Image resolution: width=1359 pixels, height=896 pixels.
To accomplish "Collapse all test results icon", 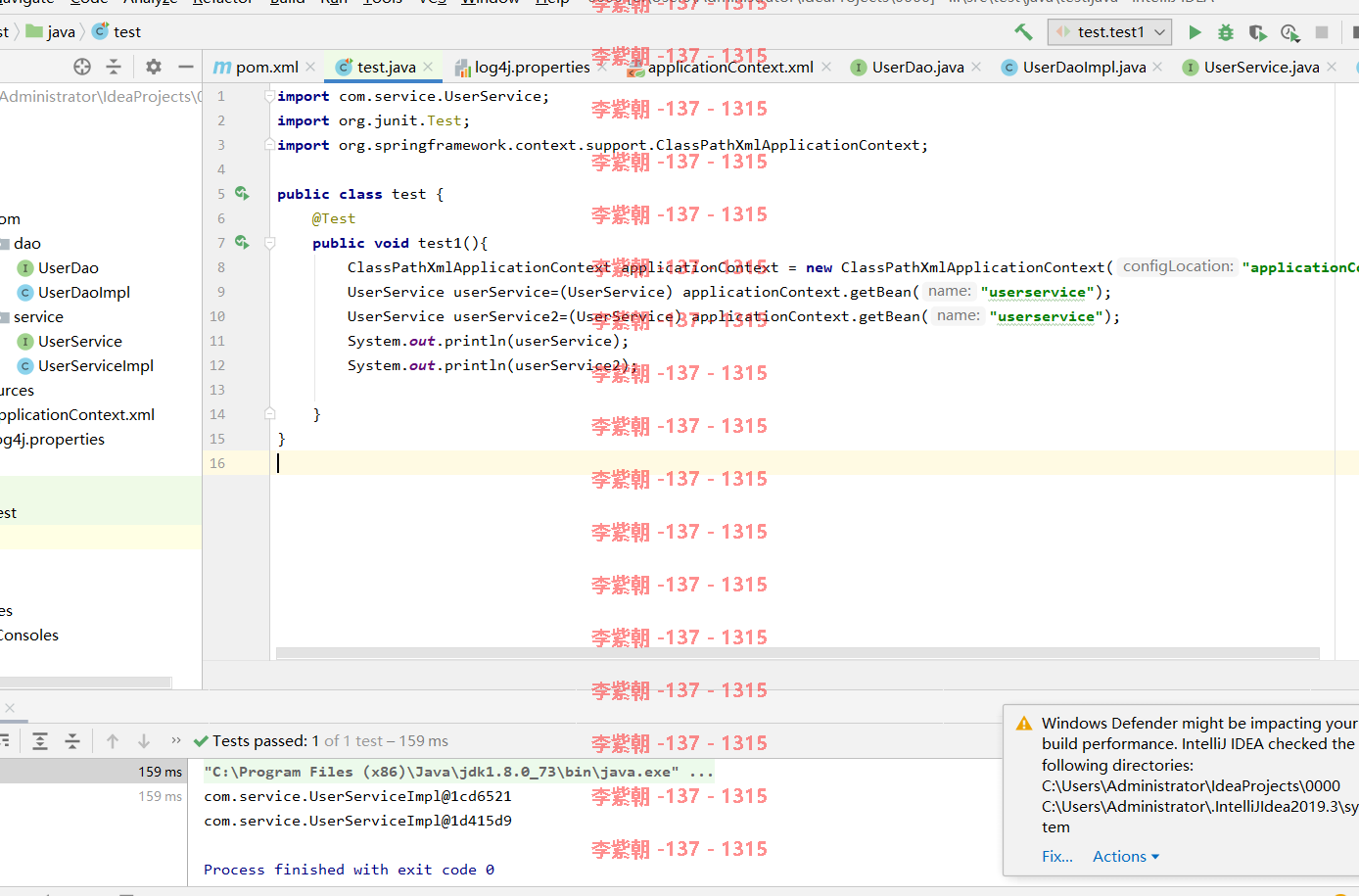I will [72, 741].
